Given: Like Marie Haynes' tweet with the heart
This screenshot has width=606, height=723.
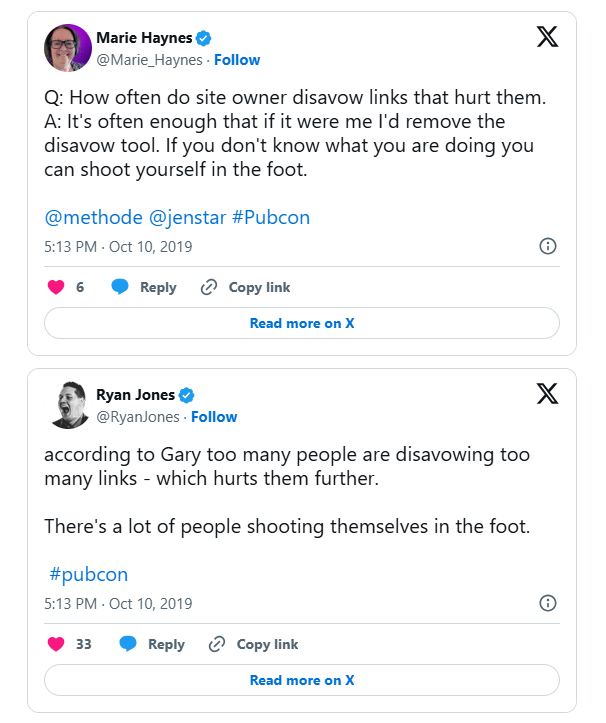Looking at the screenshot, I should pyautogui.click(x=56, y=287).
